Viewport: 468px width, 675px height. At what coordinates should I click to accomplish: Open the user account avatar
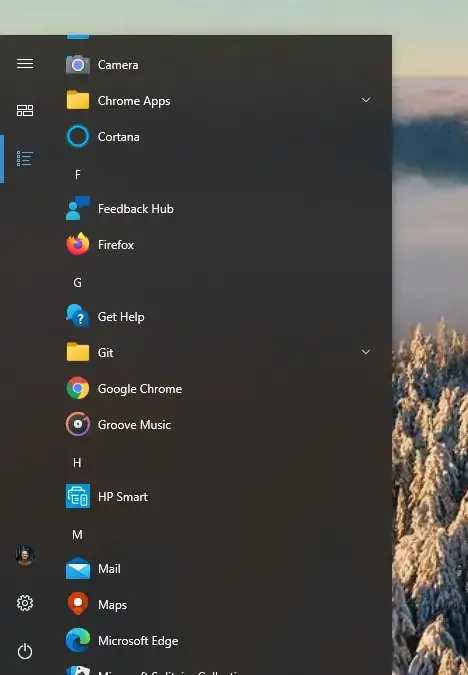click(25, 555)
